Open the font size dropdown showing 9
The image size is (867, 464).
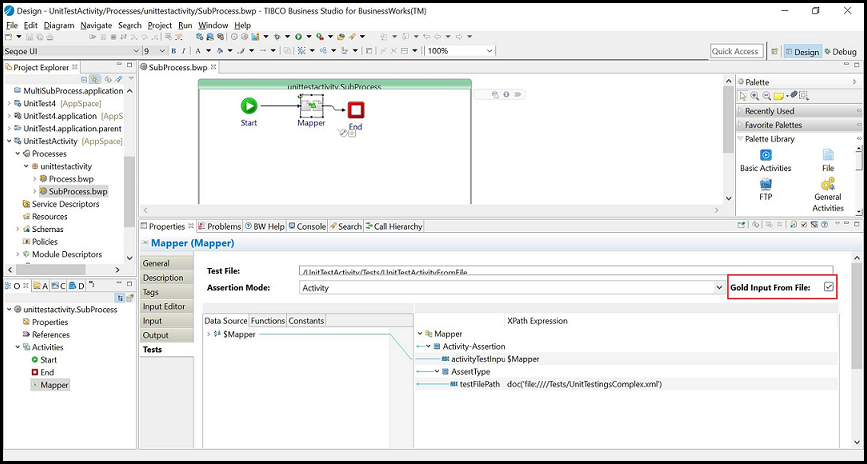click(162, 51)
